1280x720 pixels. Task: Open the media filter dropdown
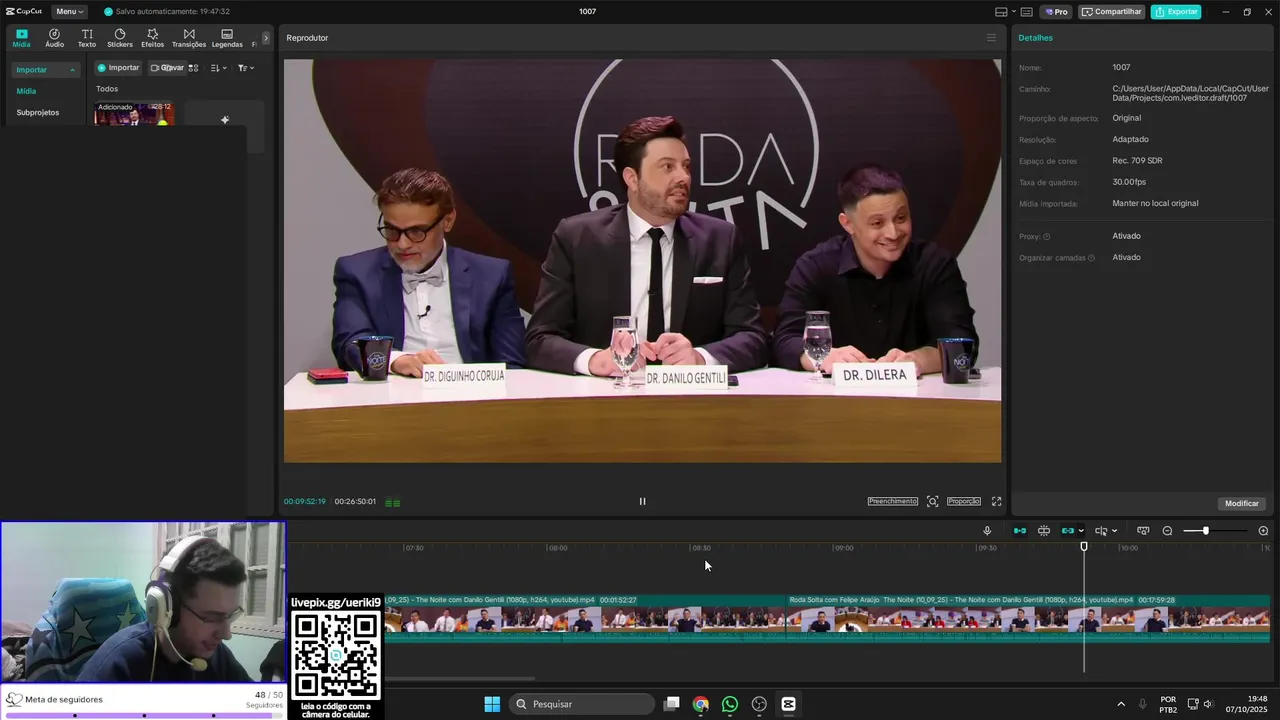tap(246, 68)
